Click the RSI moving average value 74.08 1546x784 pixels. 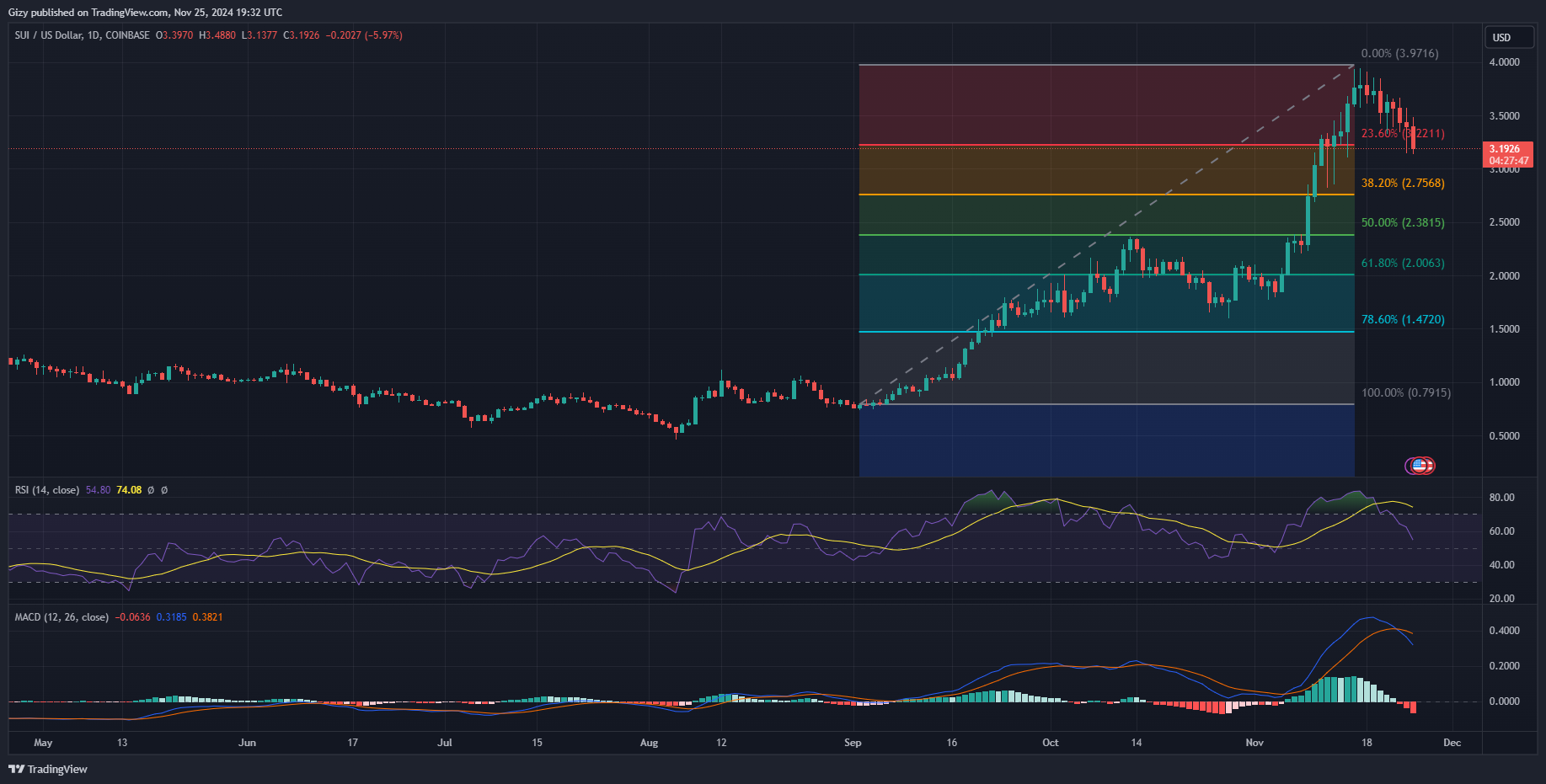(129, 490)
